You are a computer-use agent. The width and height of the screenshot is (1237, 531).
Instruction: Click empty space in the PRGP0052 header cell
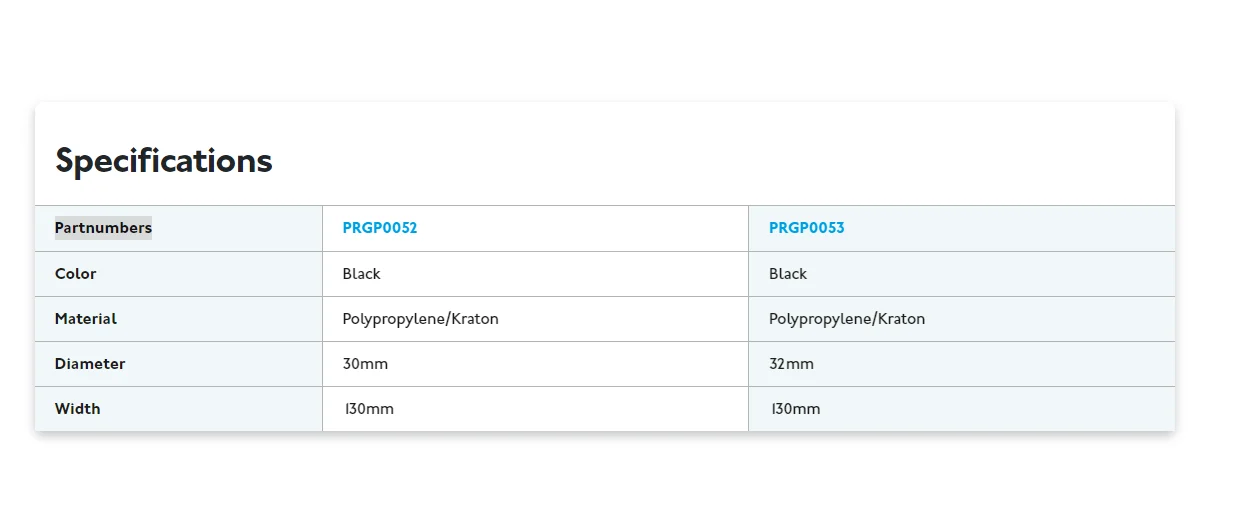580,228
